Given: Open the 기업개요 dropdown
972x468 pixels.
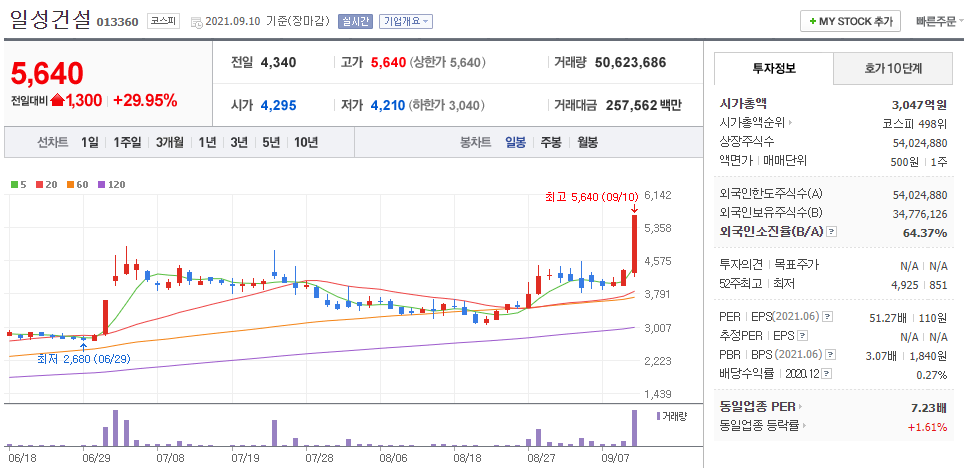Looking at the screenshot, I should pyautogui.click(x=405, y=21).
